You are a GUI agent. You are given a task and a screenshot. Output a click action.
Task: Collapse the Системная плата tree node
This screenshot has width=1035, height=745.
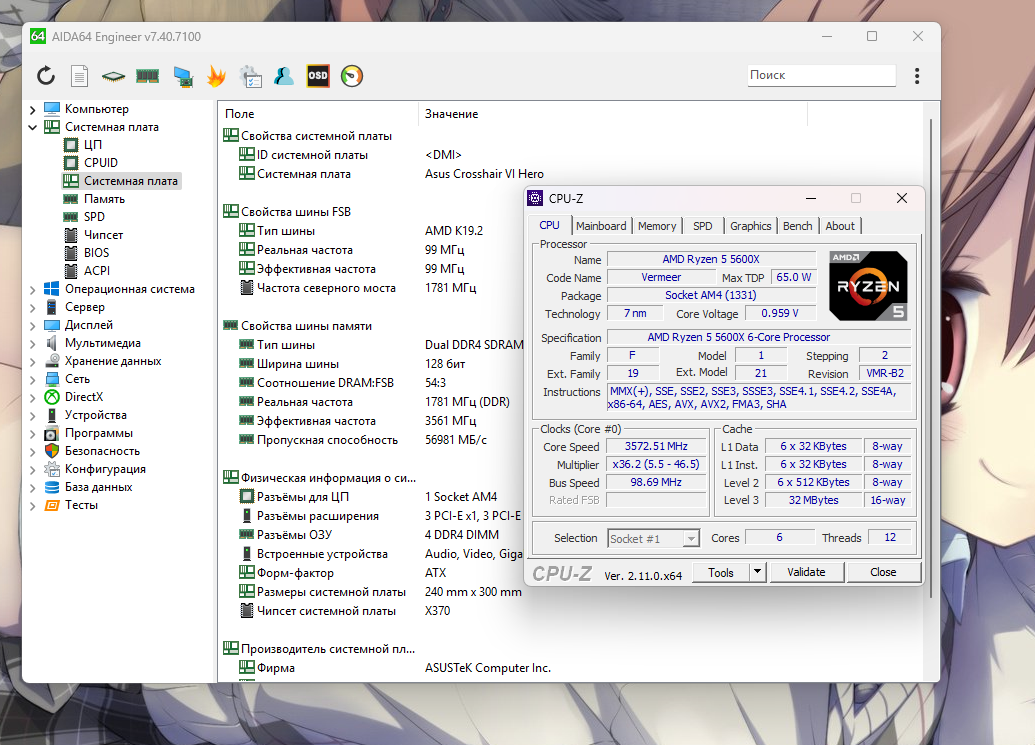(32, 127)
